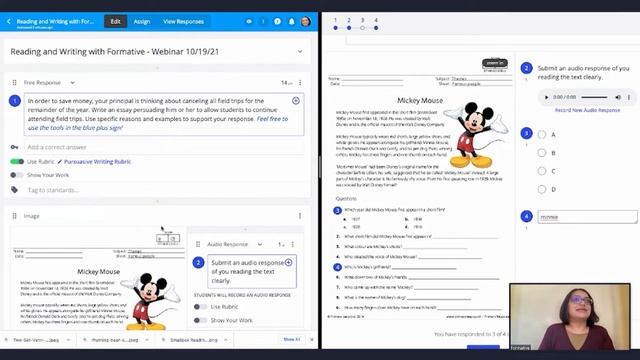Viewport: 640px width, 360px height.
Task: Grab the Audio Response drag handle
Action: (198, 244)
